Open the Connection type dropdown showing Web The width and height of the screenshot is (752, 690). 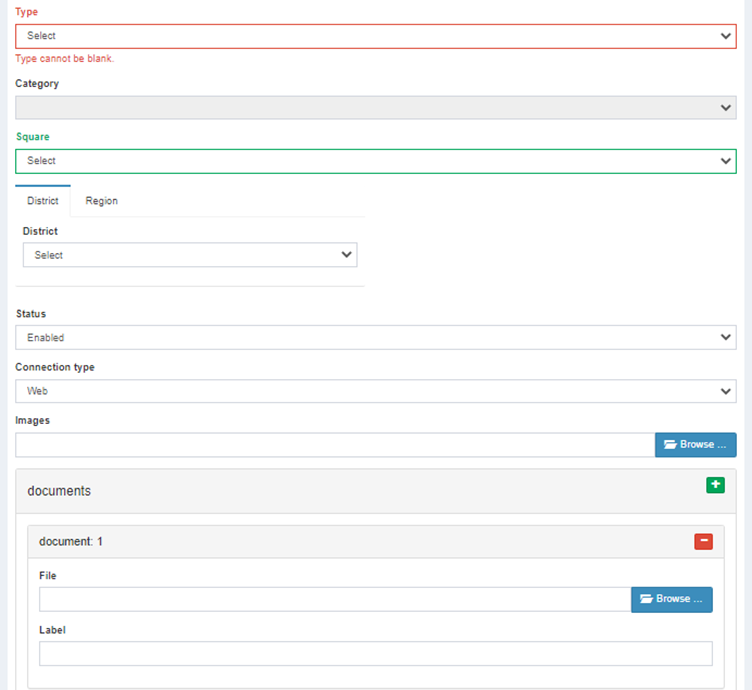point(375,391)
